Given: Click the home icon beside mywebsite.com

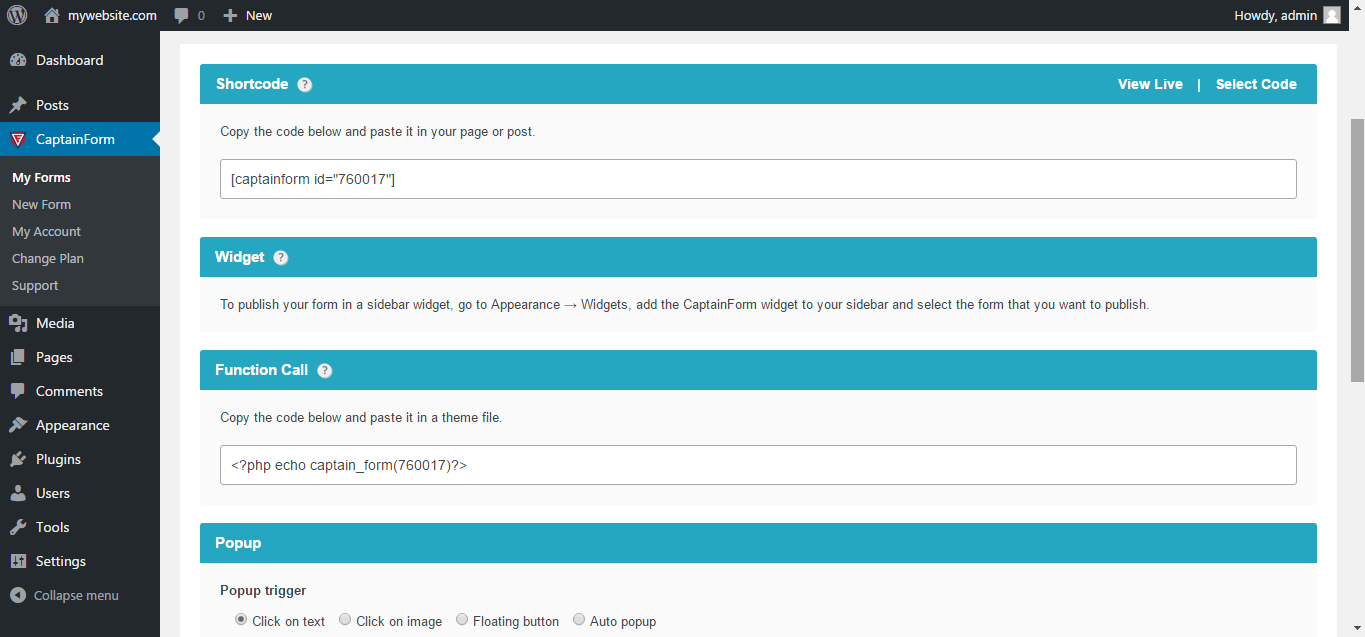Looking at the screenshot, I should click(52, 15).
